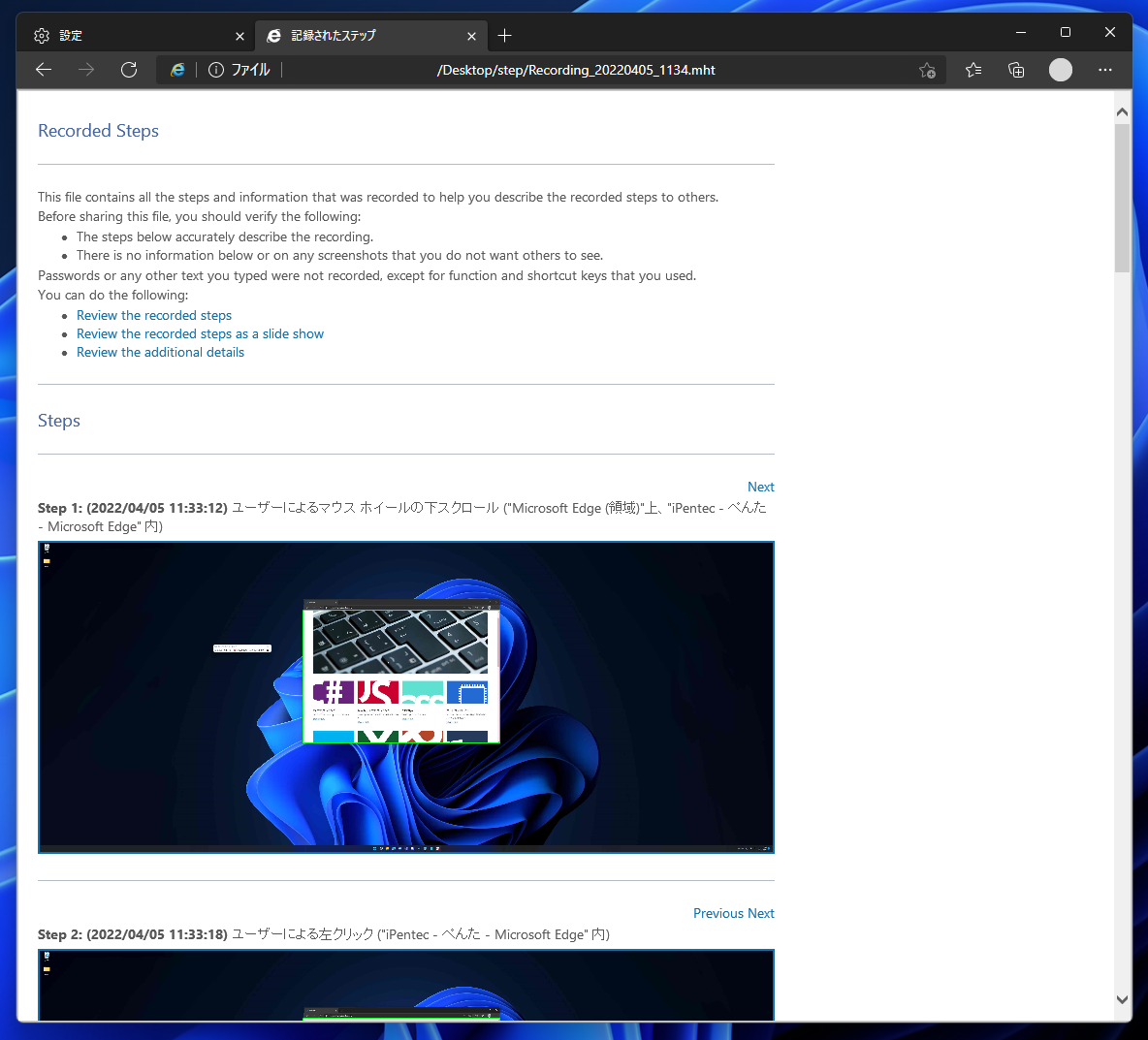The height and width of the screenshot is (1040, 1148).
Task: Click Next link above Step 1
Action: pyautogui.click(x=761, y=487)
